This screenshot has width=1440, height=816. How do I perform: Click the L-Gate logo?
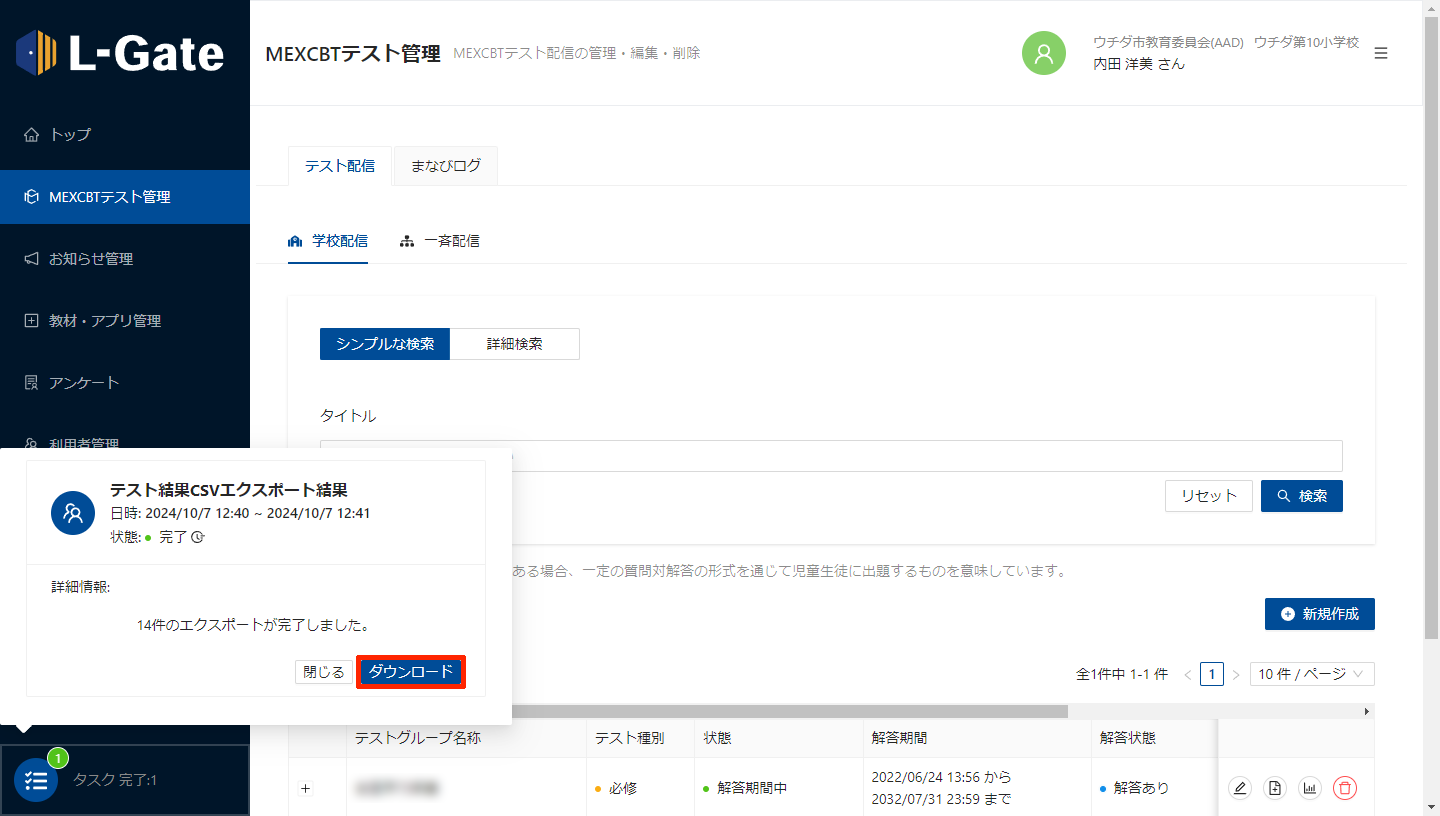121,52
